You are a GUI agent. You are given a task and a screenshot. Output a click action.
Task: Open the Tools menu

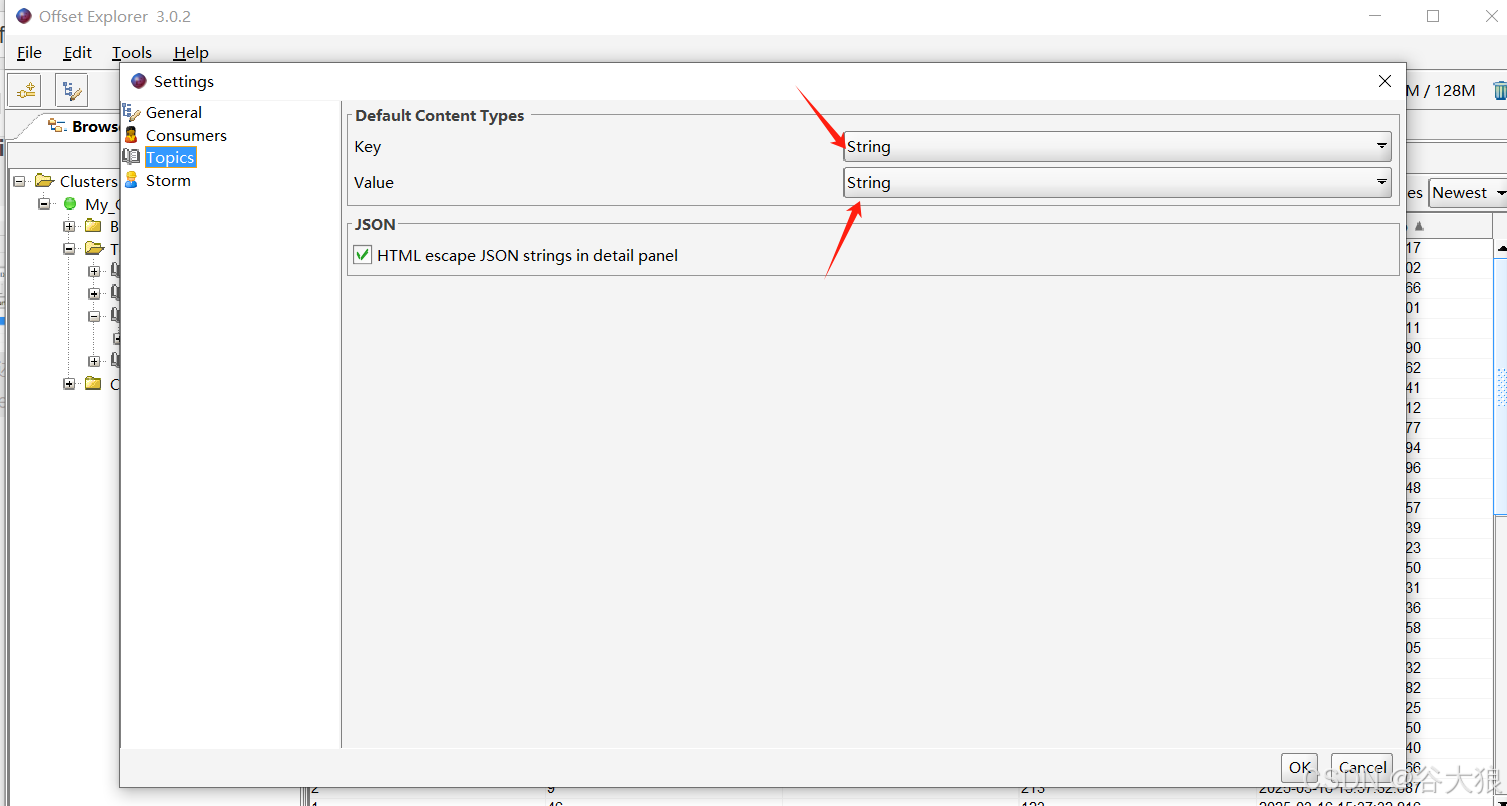pos(131,53)
